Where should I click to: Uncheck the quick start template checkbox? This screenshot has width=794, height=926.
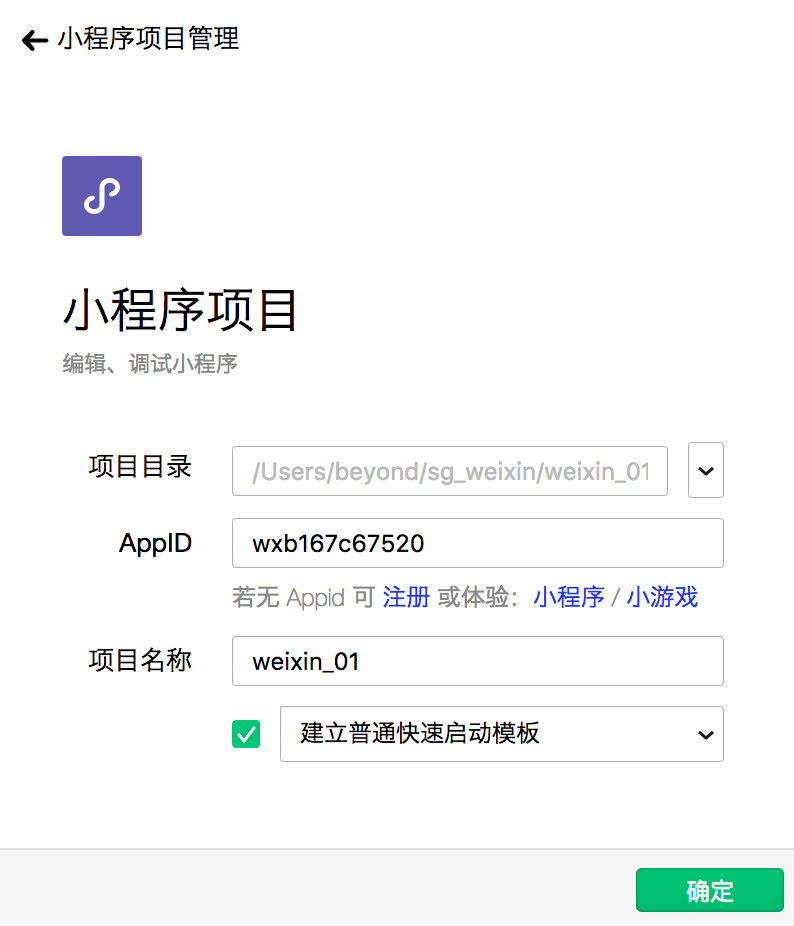click(246, 734)
